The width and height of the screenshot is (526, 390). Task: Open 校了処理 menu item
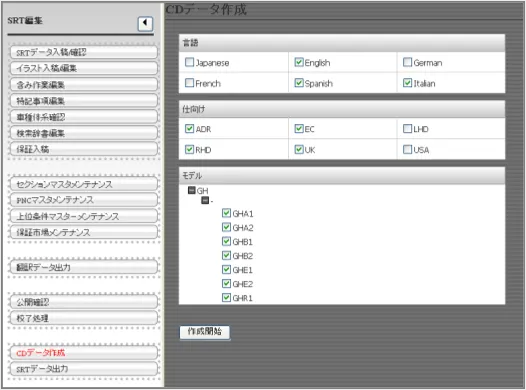[x=84, y=318]
